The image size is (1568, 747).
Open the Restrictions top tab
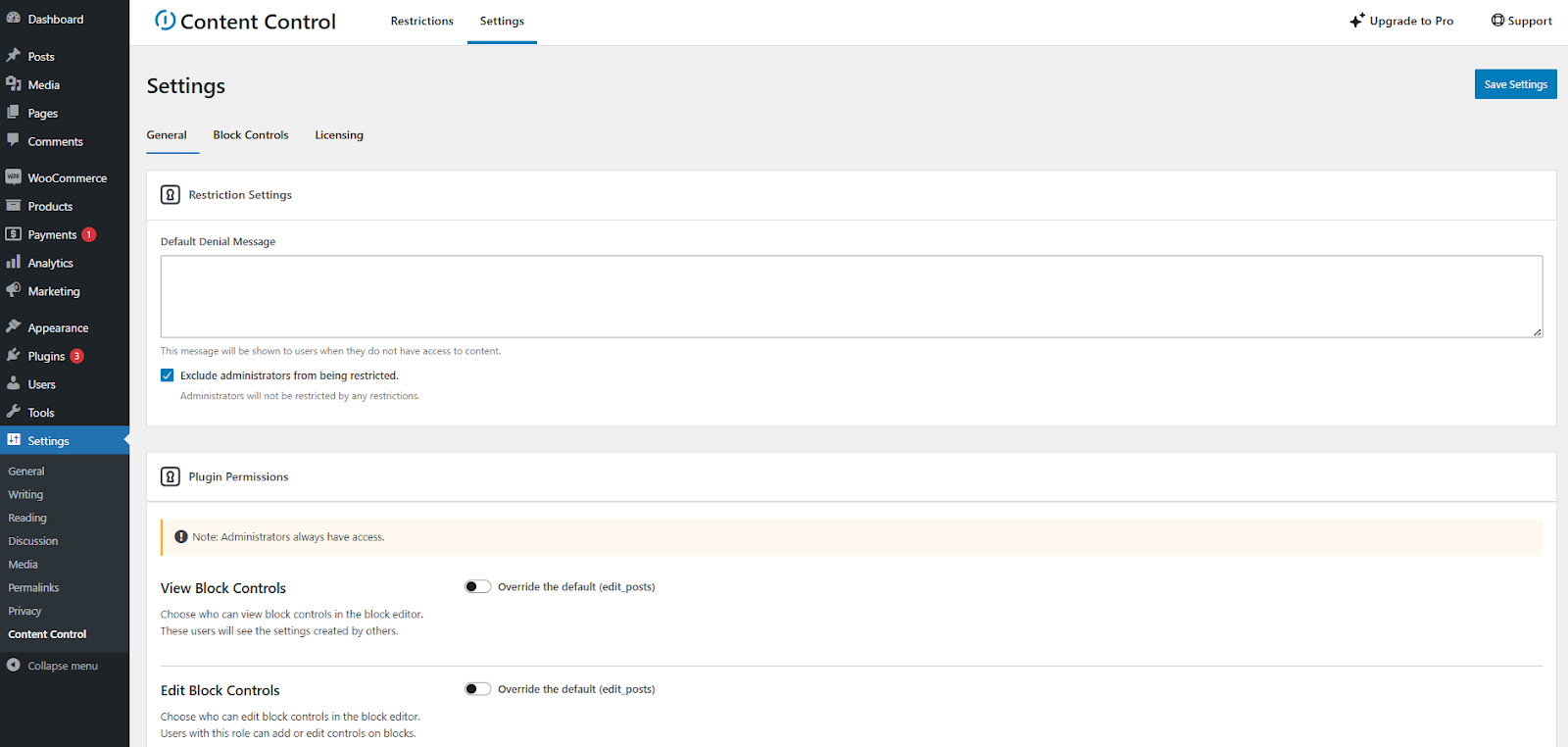point(422,21)
